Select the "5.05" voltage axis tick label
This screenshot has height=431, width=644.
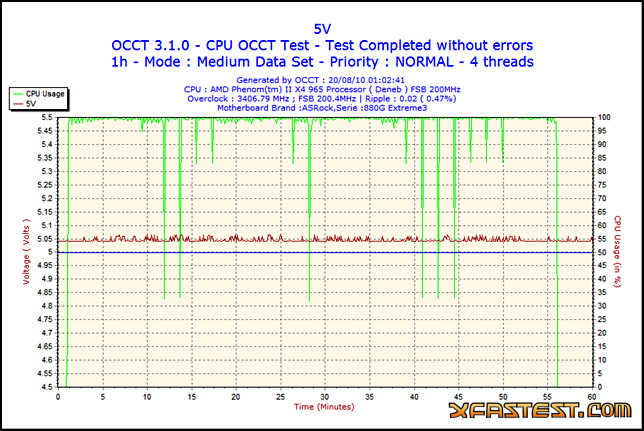[x=45, y=239]
